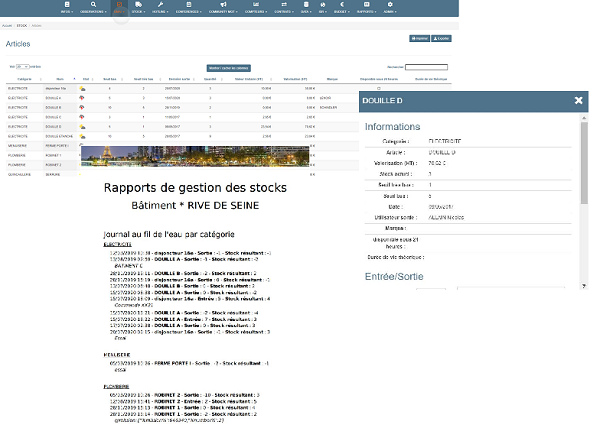Select the 'DOUILLE ETANCHE' article name

click(x=59, y=136)
